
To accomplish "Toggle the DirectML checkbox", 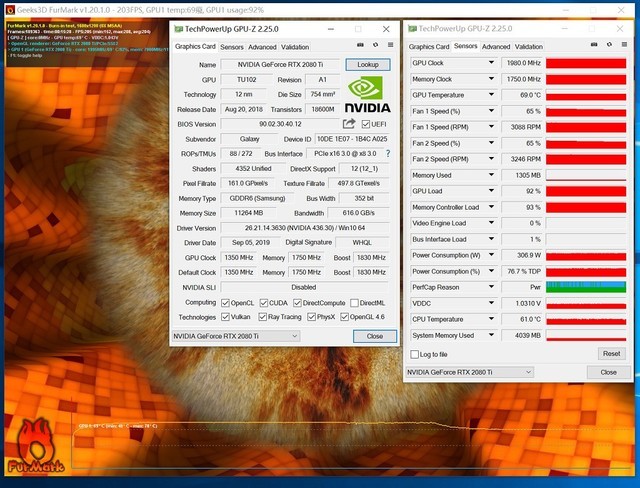I will pyautogui.click(x=354, y=303).
